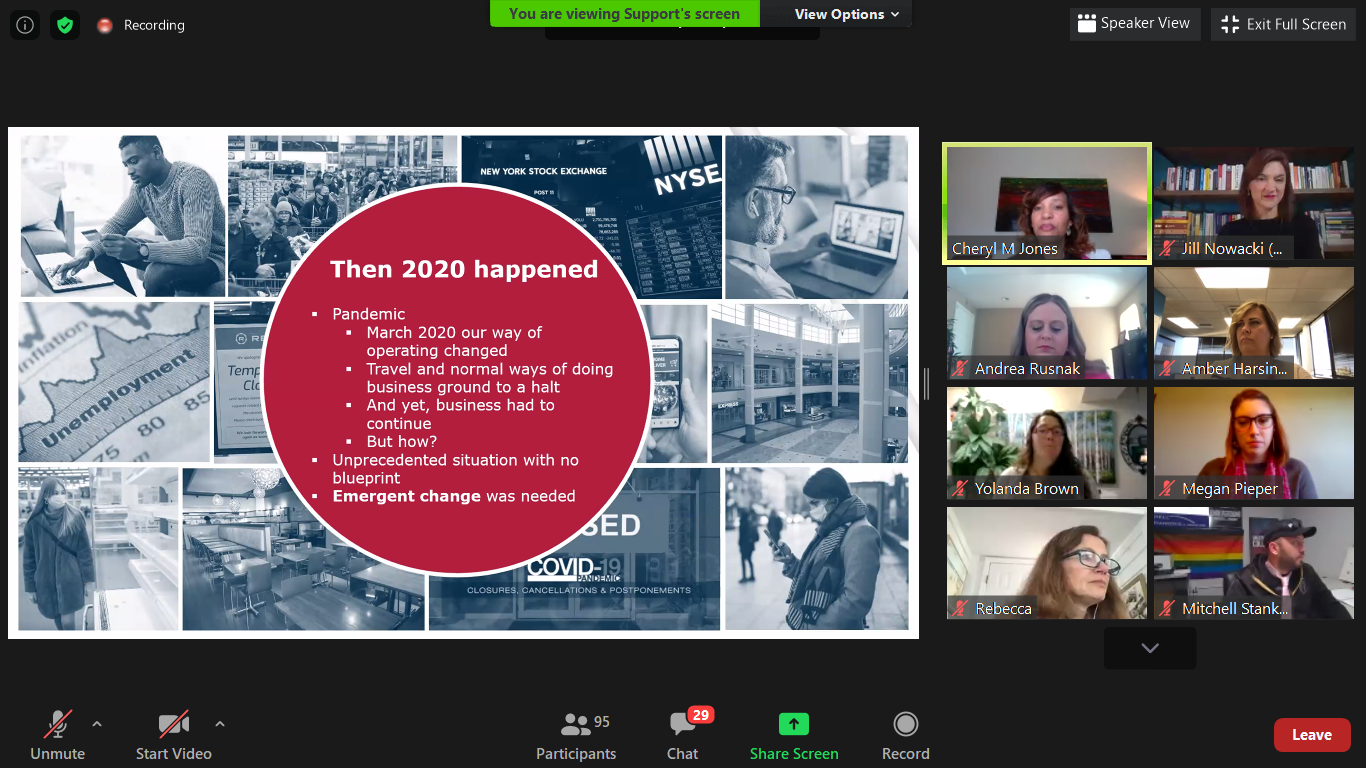Click the Recording status indicator

click(142, 25)
